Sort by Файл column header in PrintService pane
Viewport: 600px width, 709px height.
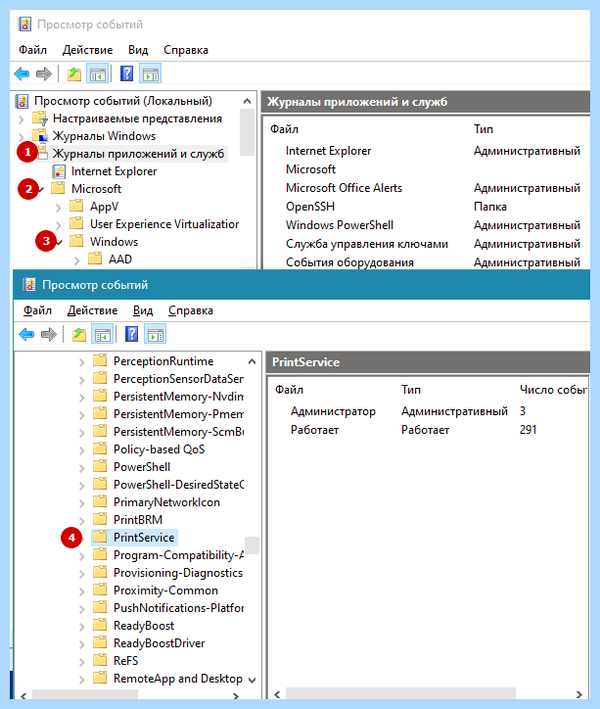289,389
